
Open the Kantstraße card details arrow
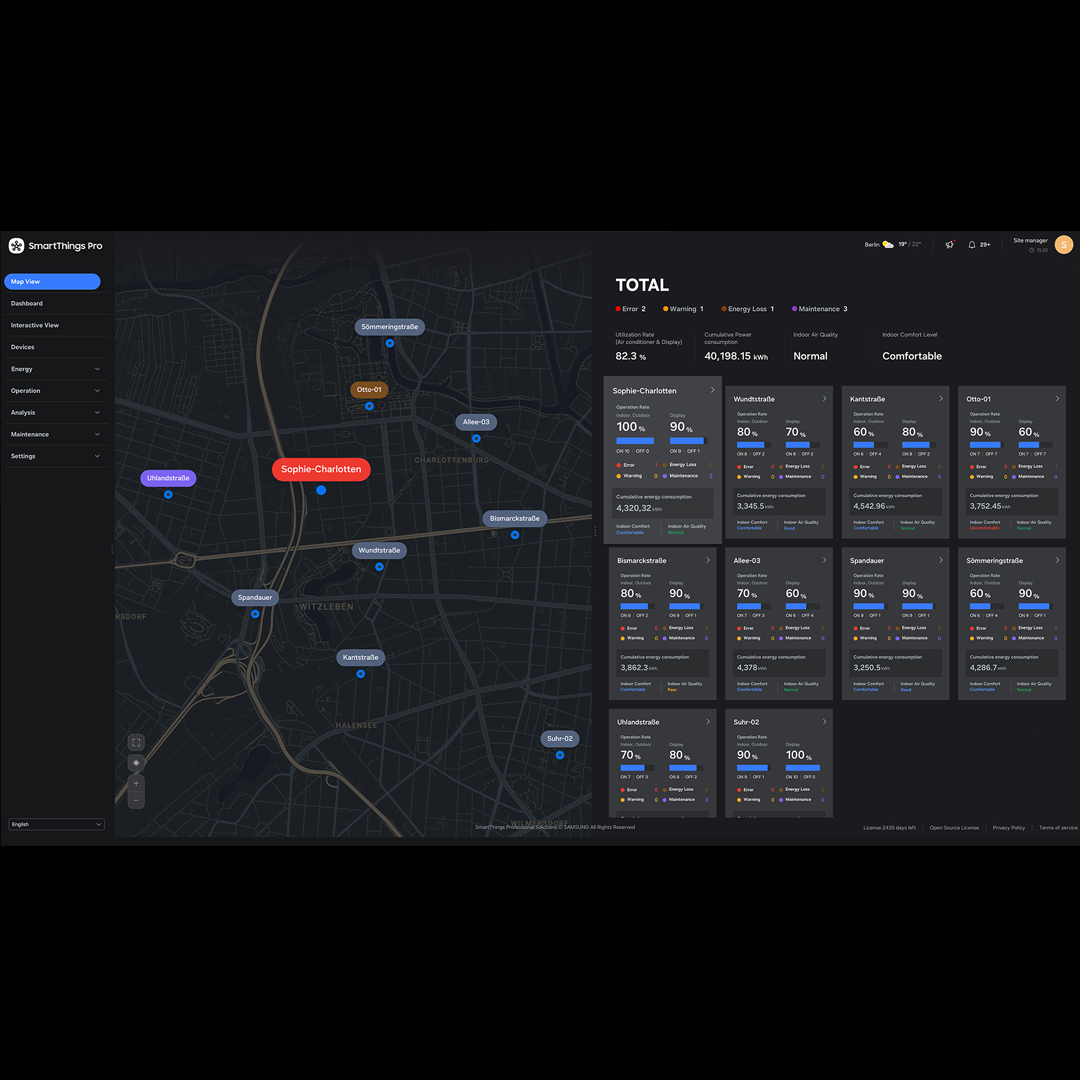tap(941, 399)
